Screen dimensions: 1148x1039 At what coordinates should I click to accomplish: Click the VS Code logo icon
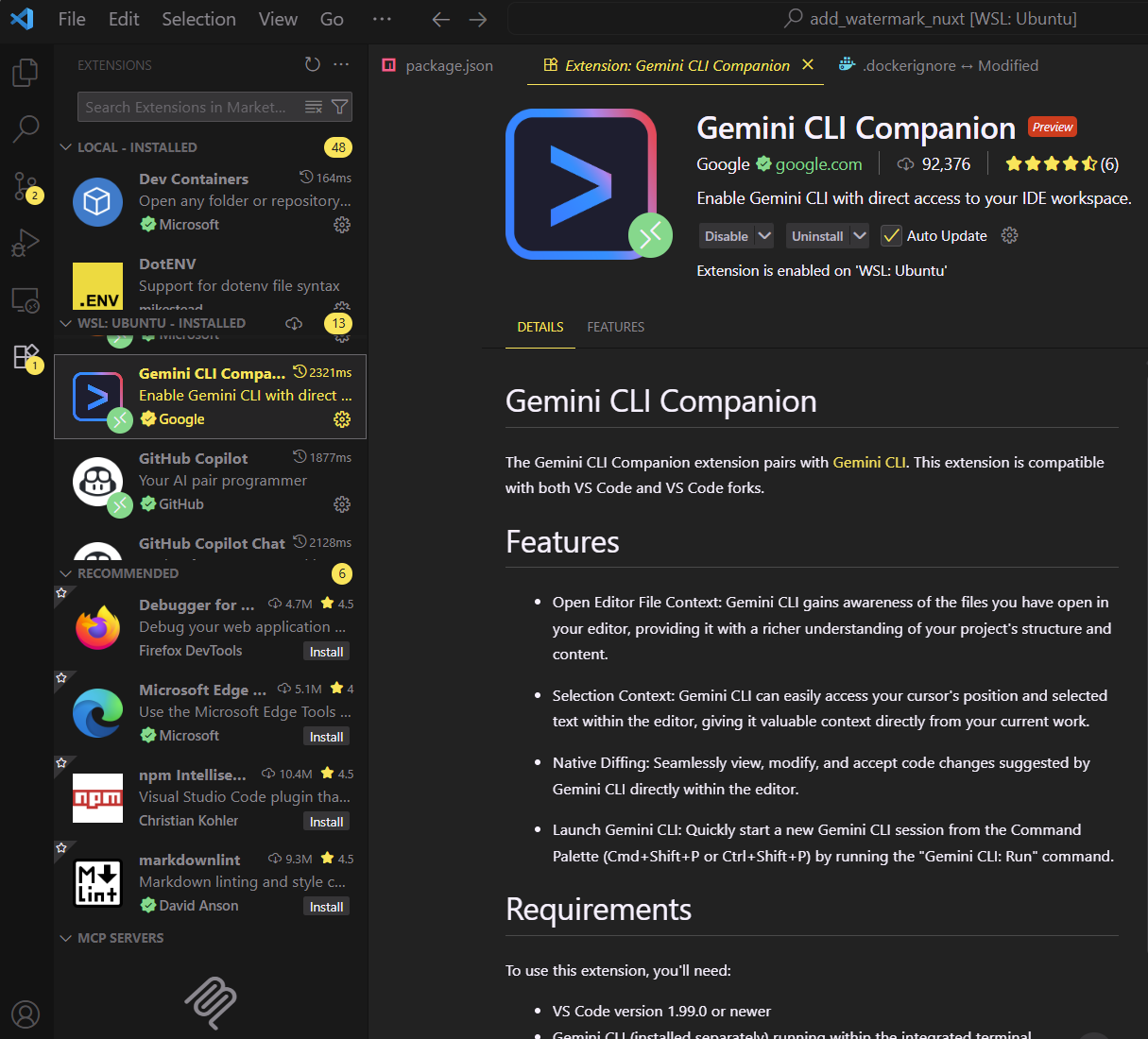23,19
